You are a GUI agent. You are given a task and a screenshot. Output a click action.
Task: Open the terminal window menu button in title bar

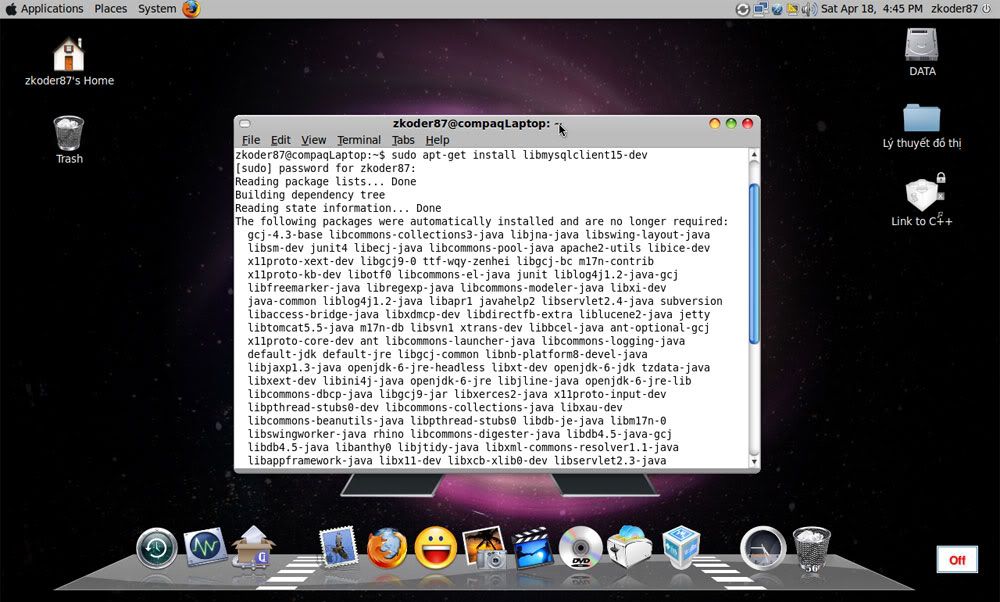245,124
